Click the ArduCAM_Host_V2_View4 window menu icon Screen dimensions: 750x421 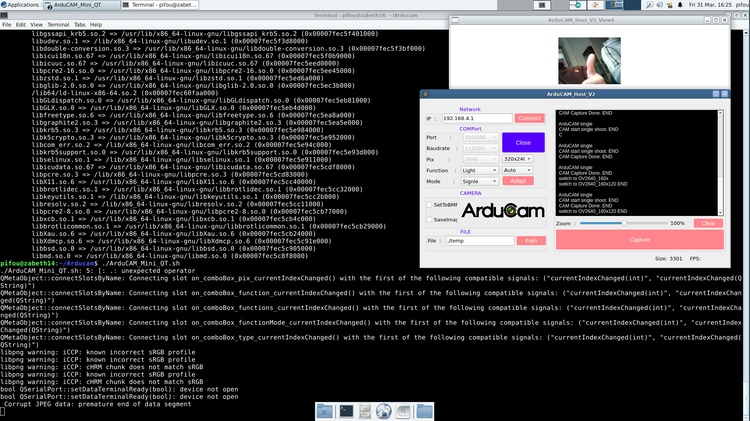point(455,20)
